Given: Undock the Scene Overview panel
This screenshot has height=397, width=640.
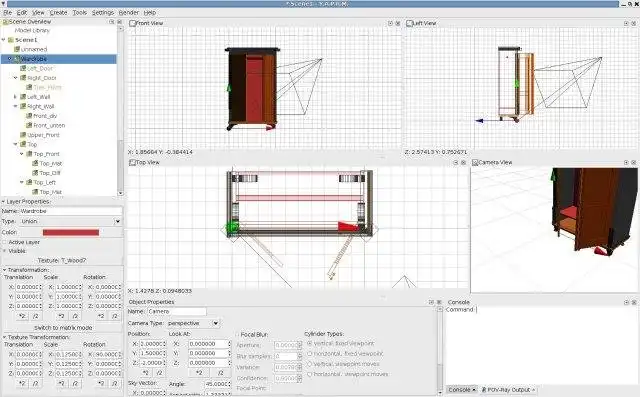Looking at the screenshot, I should 112,22.
